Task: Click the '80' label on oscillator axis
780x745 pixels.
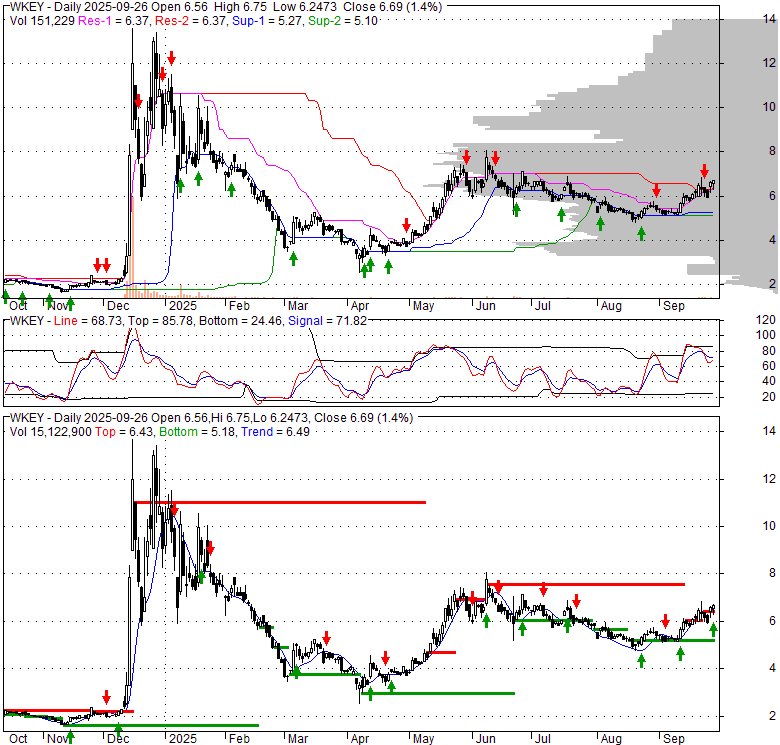Action: [769, 351]
